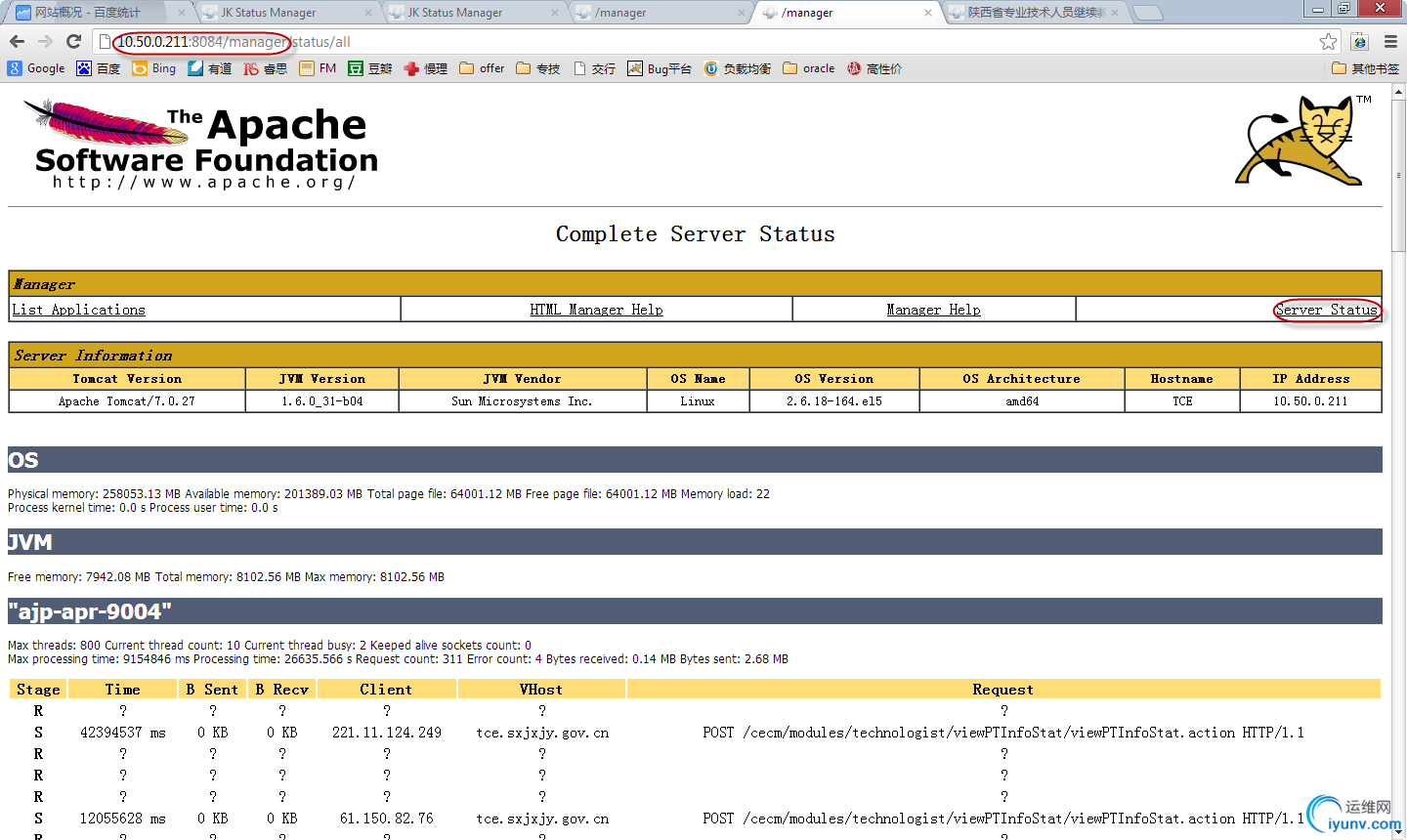Open the HTML Manager Help link

tap(596, 310)
